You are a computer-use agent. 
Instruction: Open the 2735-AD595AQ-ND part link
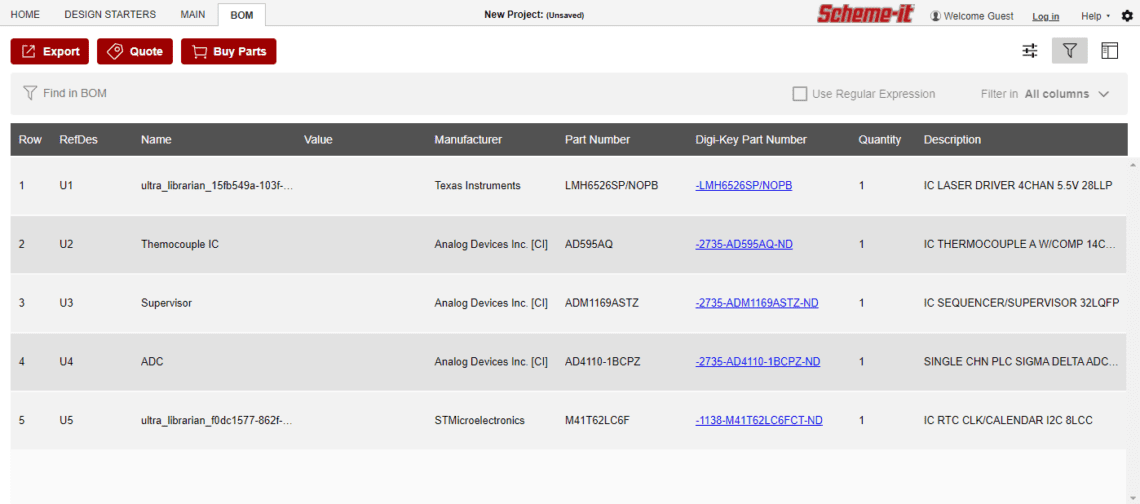coord(744,244)
